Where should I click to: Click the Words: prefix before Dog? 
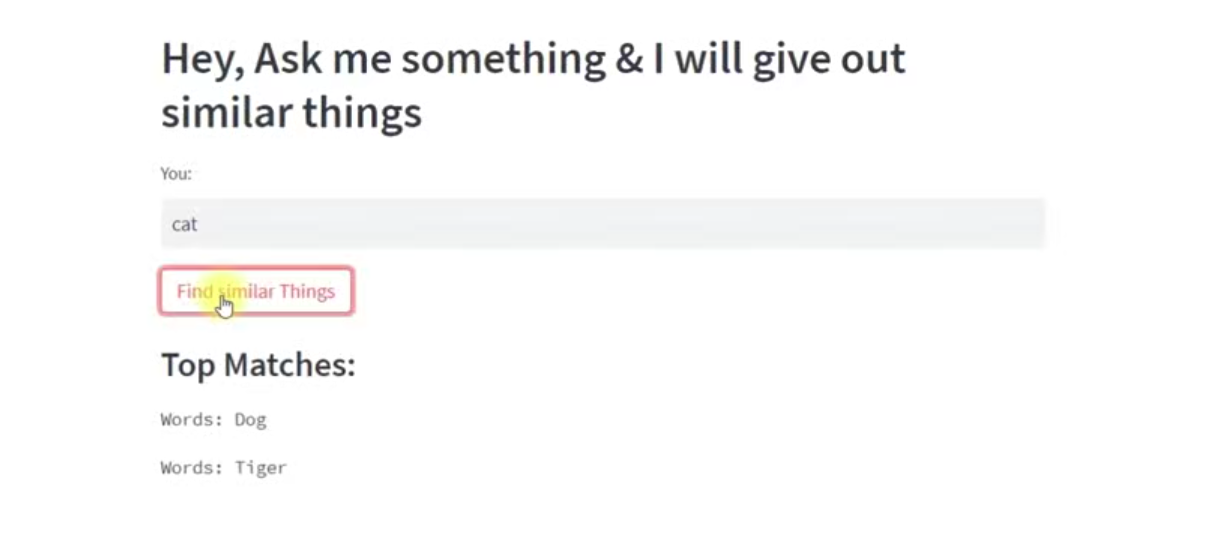(x=192, y=419)
